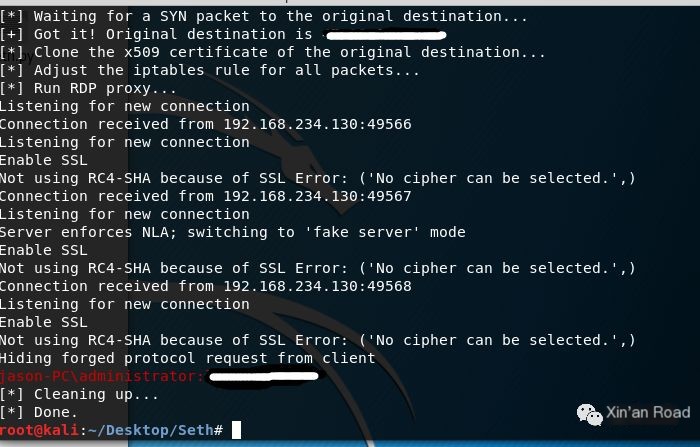Click the 'Clone the x509 certificate' line
Viewport: 700px width, 447px height.
click(x=272, y=52)
